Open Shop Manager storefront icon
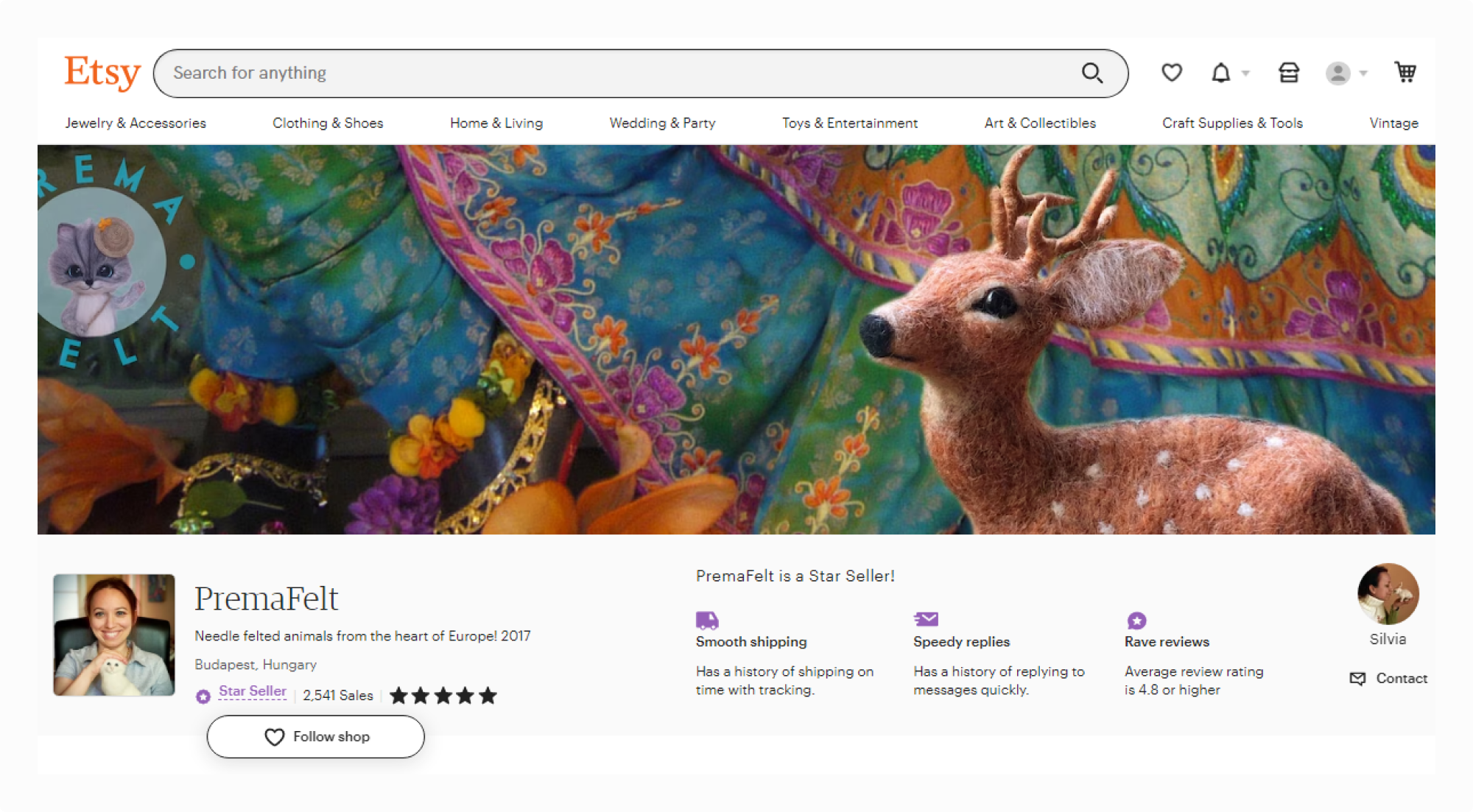Screen dimensions: 1473x812 coord(1289,73)
